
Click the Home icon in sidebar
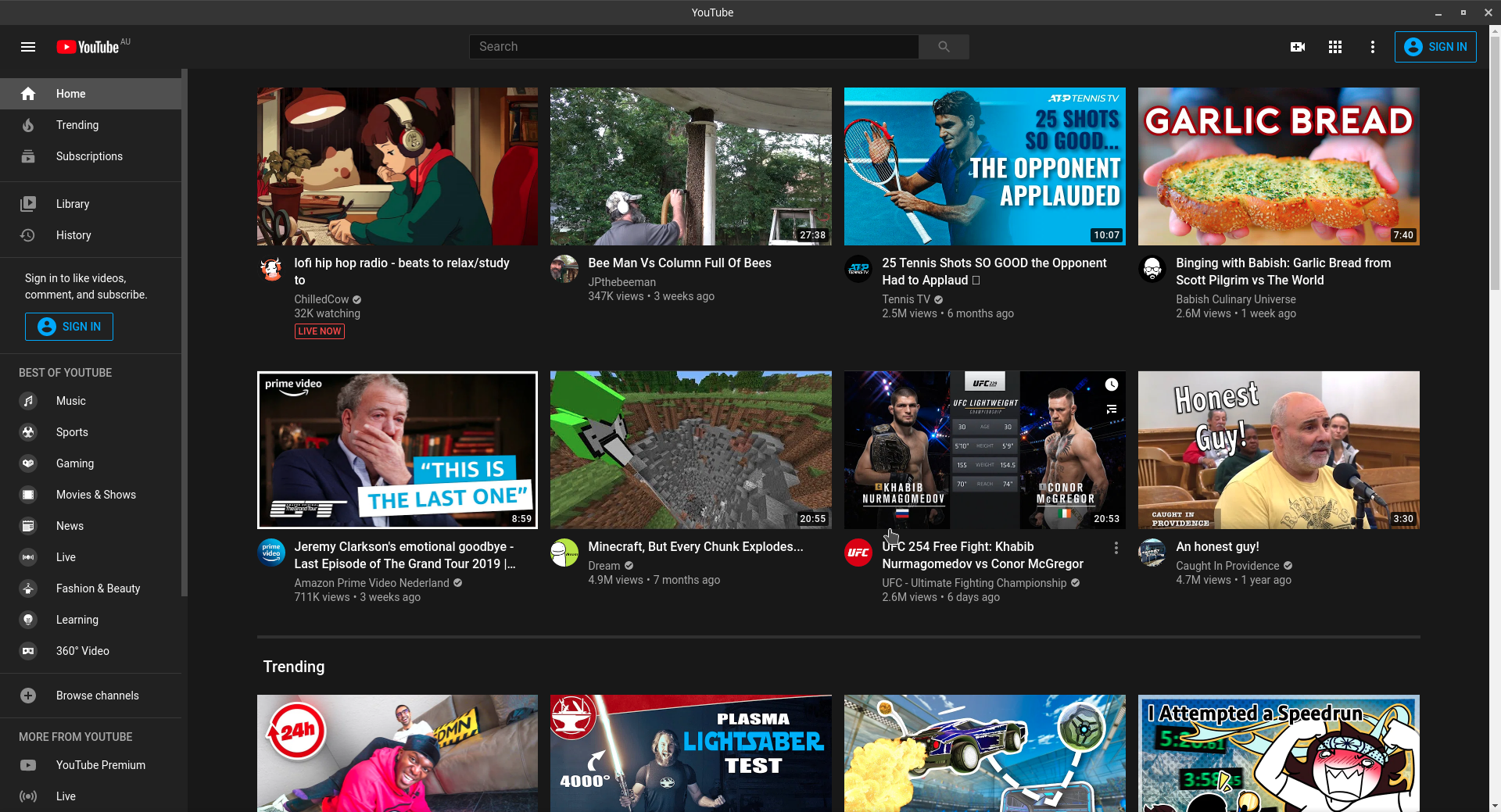coord(28,94)
